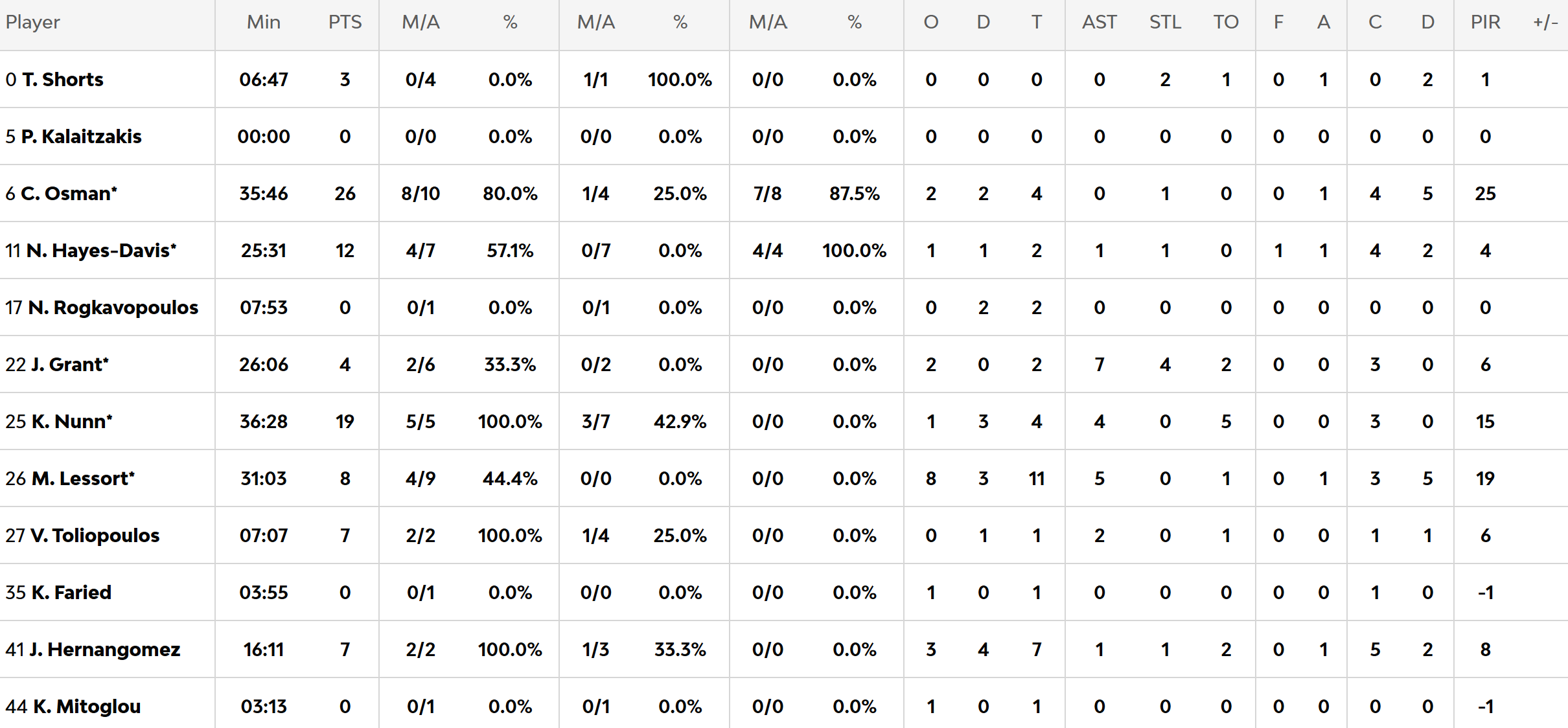
Task: Select P. Kalaitzakis in the table
Action: (82, 137)
